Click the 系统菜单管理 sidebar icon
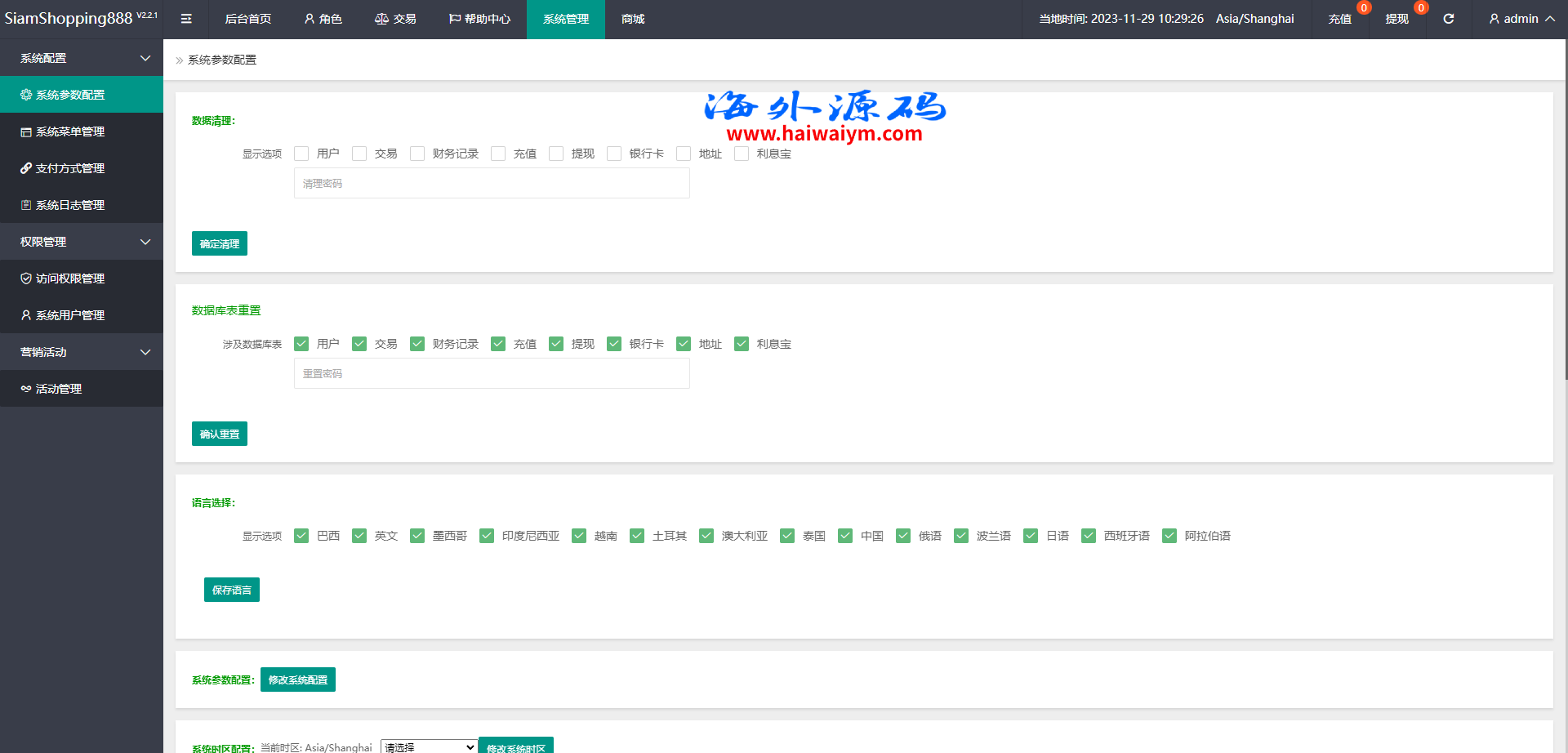1568x753 pixels. click(x=26, y=131)
